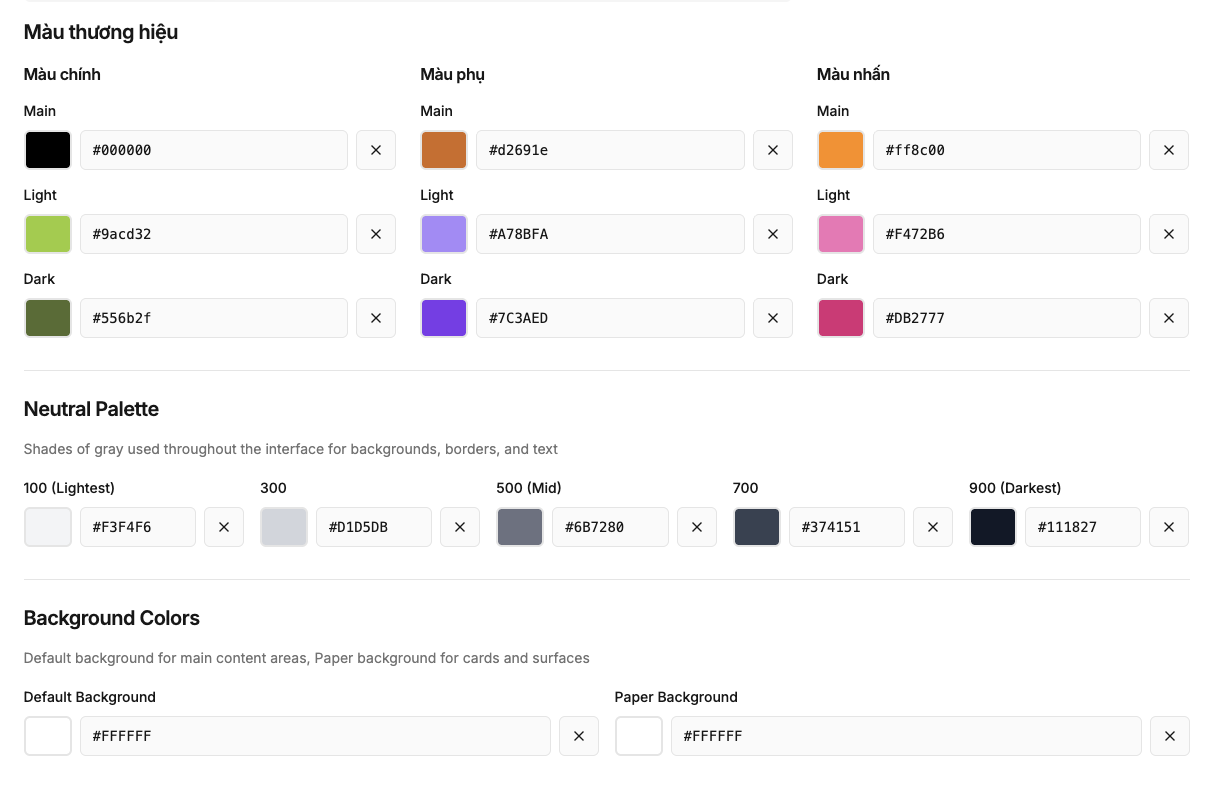Screen dimensions: 1214x787
Task: Open the black Main color swatch picker
Action: 48,150
